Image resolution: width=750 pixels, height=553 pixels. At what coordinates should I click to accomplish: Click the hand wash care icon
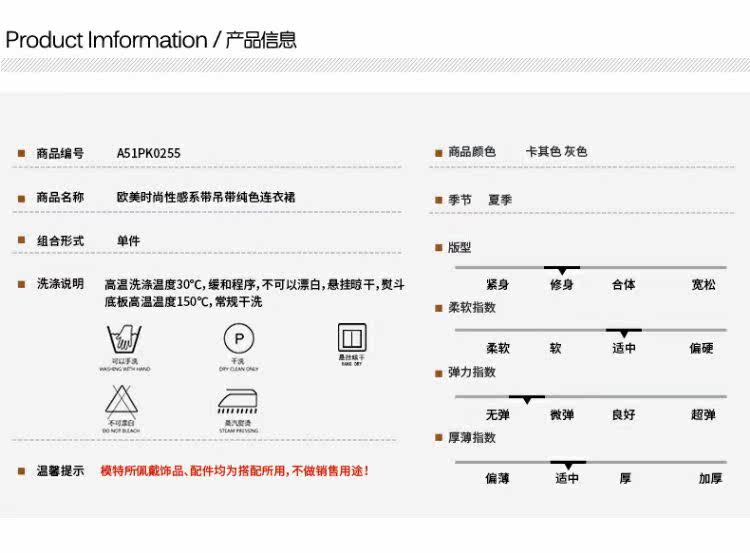point(124,339)
